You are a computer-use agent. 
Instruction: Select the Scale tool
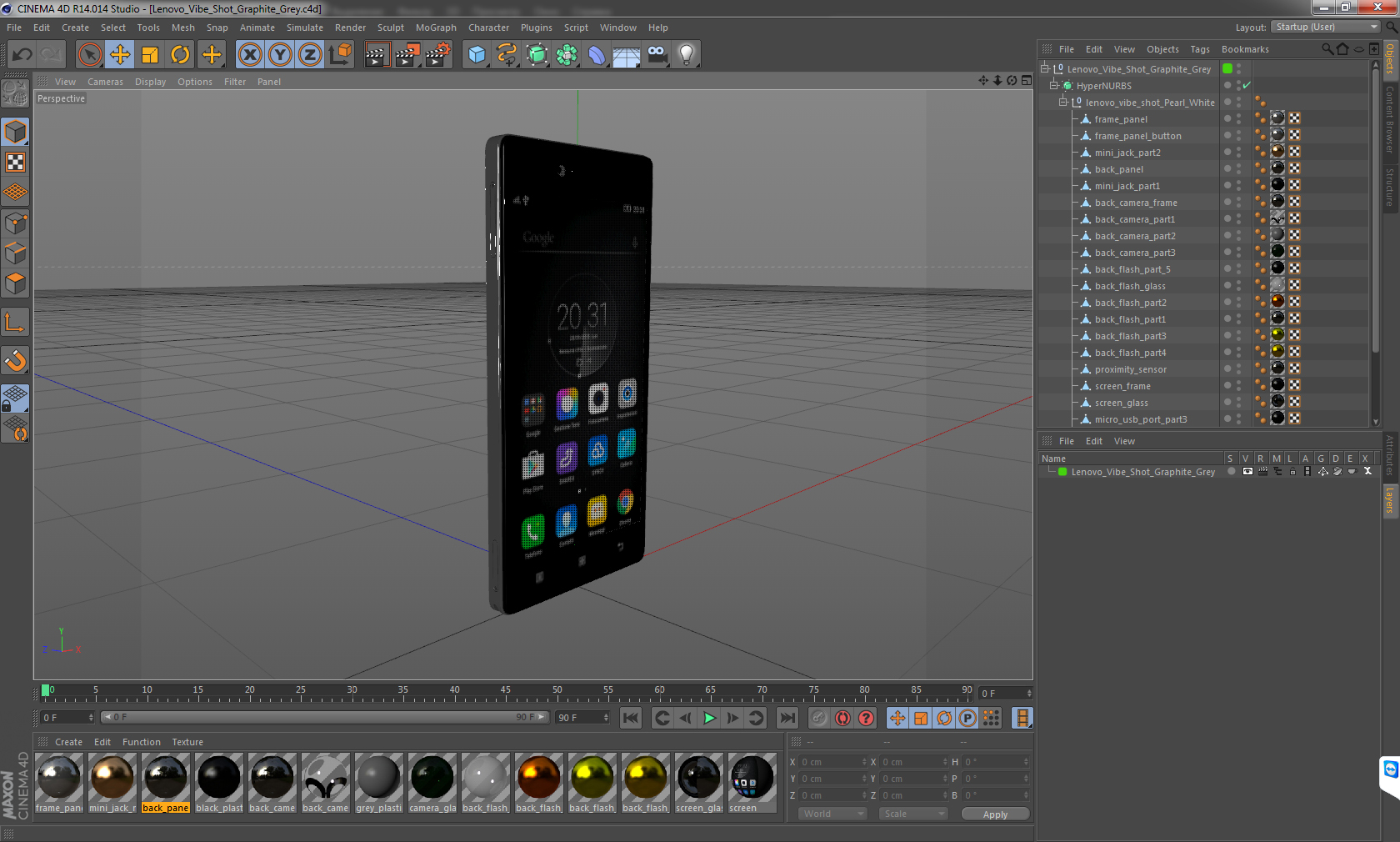(150, 55)
